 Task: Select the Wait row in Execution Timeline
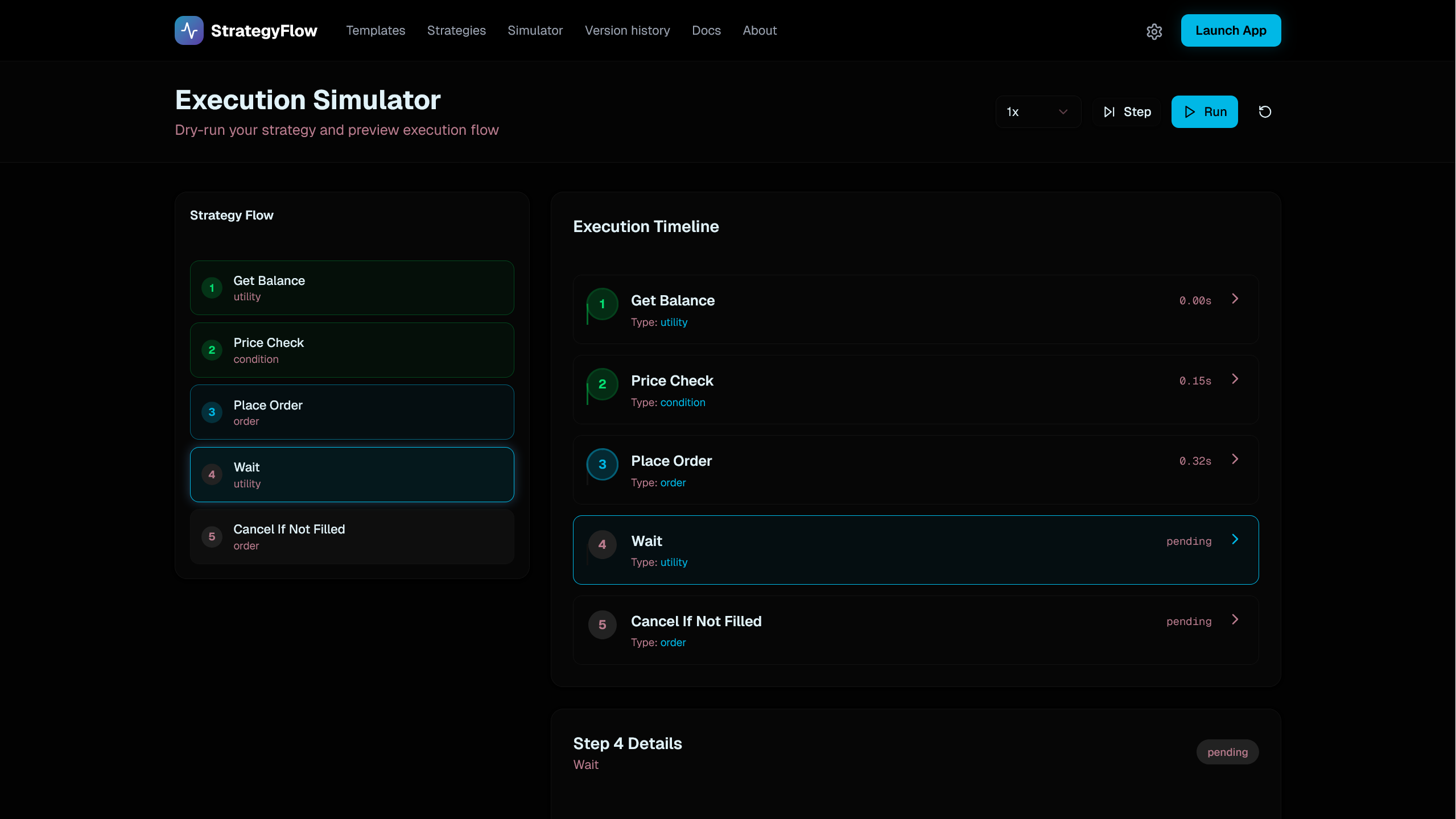coord(915,550)
